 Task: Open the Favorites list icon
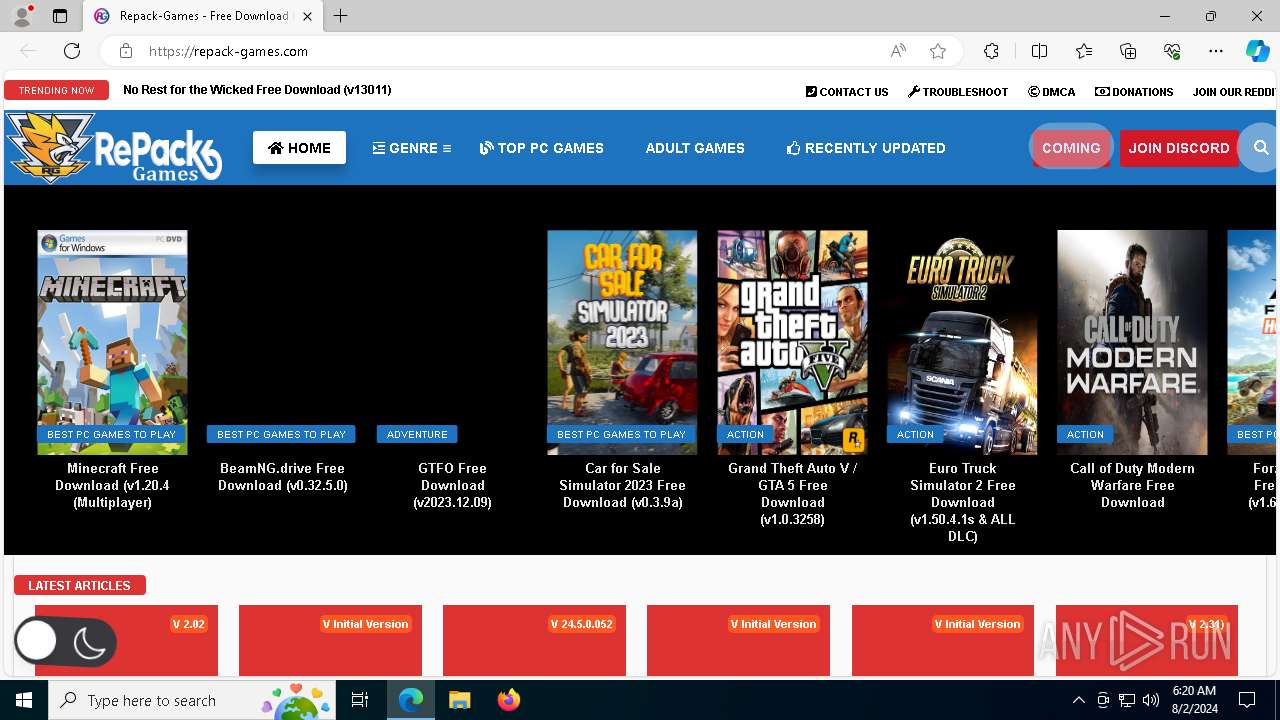click(x=1084, y=51)
